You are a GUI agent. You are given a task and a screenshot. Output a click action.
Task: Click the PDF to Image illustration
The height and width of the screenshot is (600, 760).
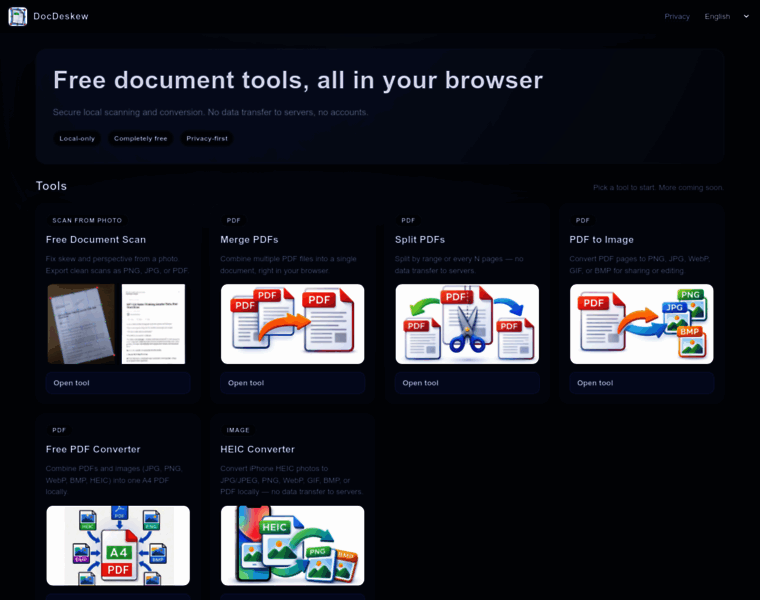pos(641,324)
